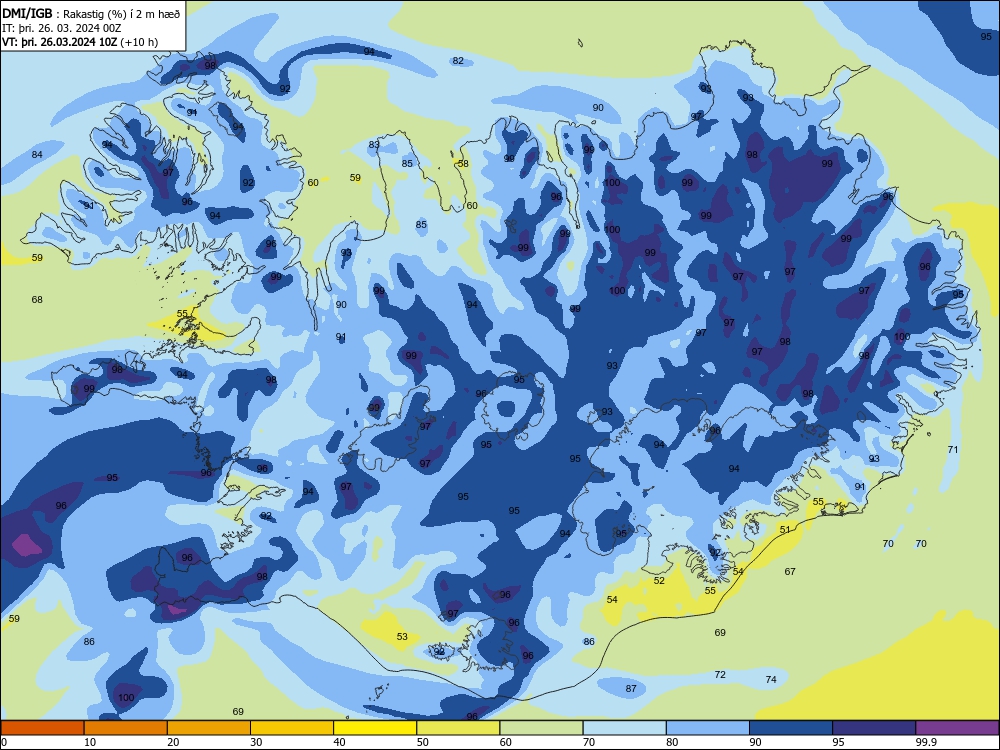Click the humidity value '72' offshore south

[x=720, y=674]
